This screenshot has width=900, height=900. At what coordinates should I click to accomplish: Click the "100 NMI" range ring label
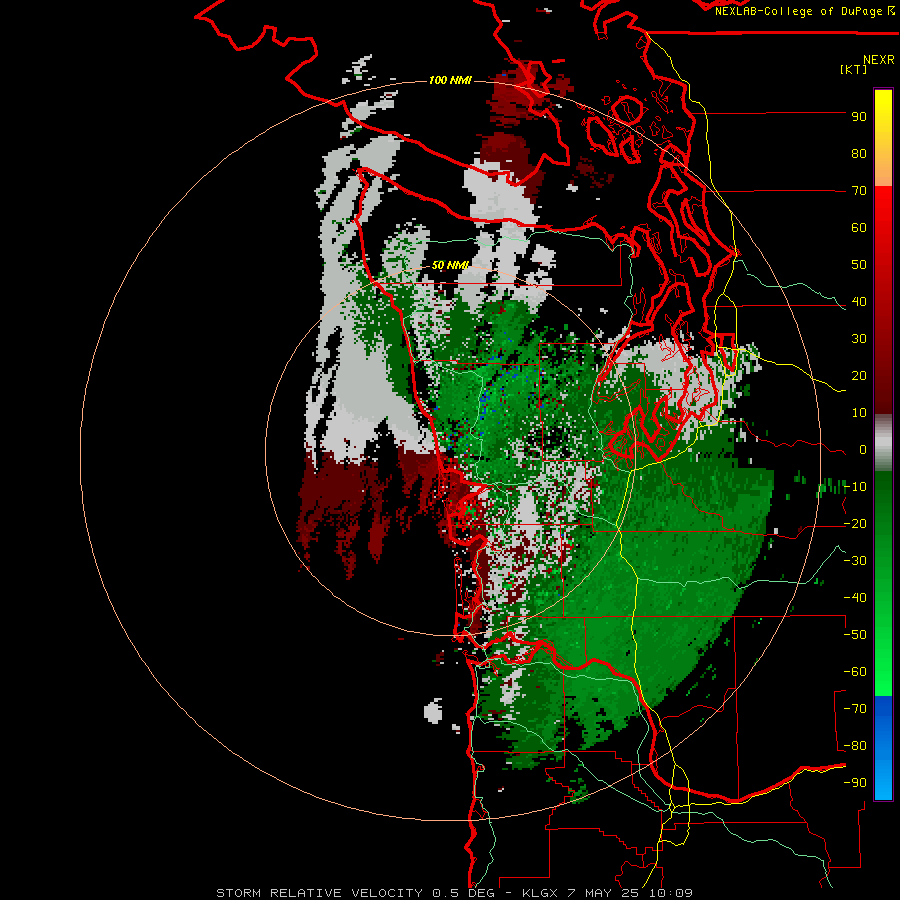[450, 80]
